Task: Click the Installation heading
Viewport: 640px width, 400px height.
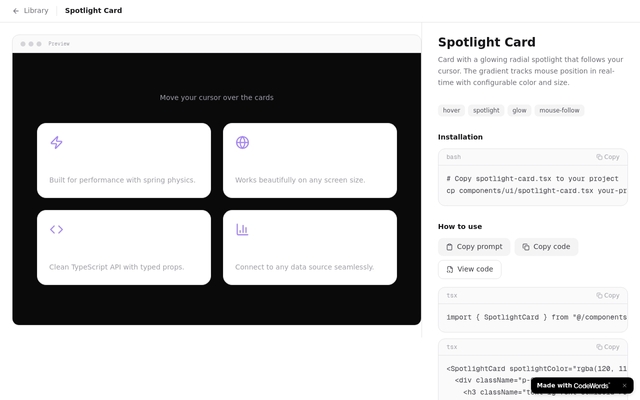Action: click(x=460, y=137)
